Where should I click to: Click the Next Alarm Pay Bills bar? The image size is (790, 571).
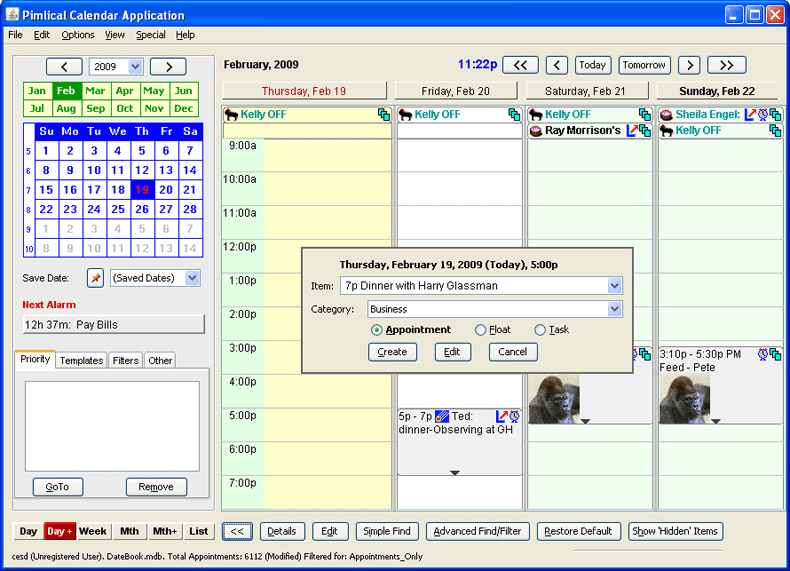[114, 325]
